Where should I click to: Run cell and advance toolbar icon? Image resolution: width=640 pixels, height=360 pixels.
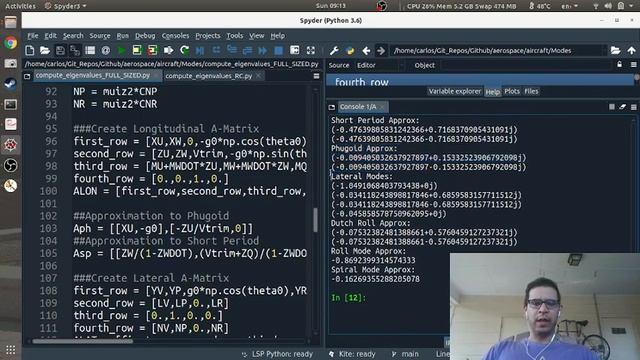tap(152, 51)
